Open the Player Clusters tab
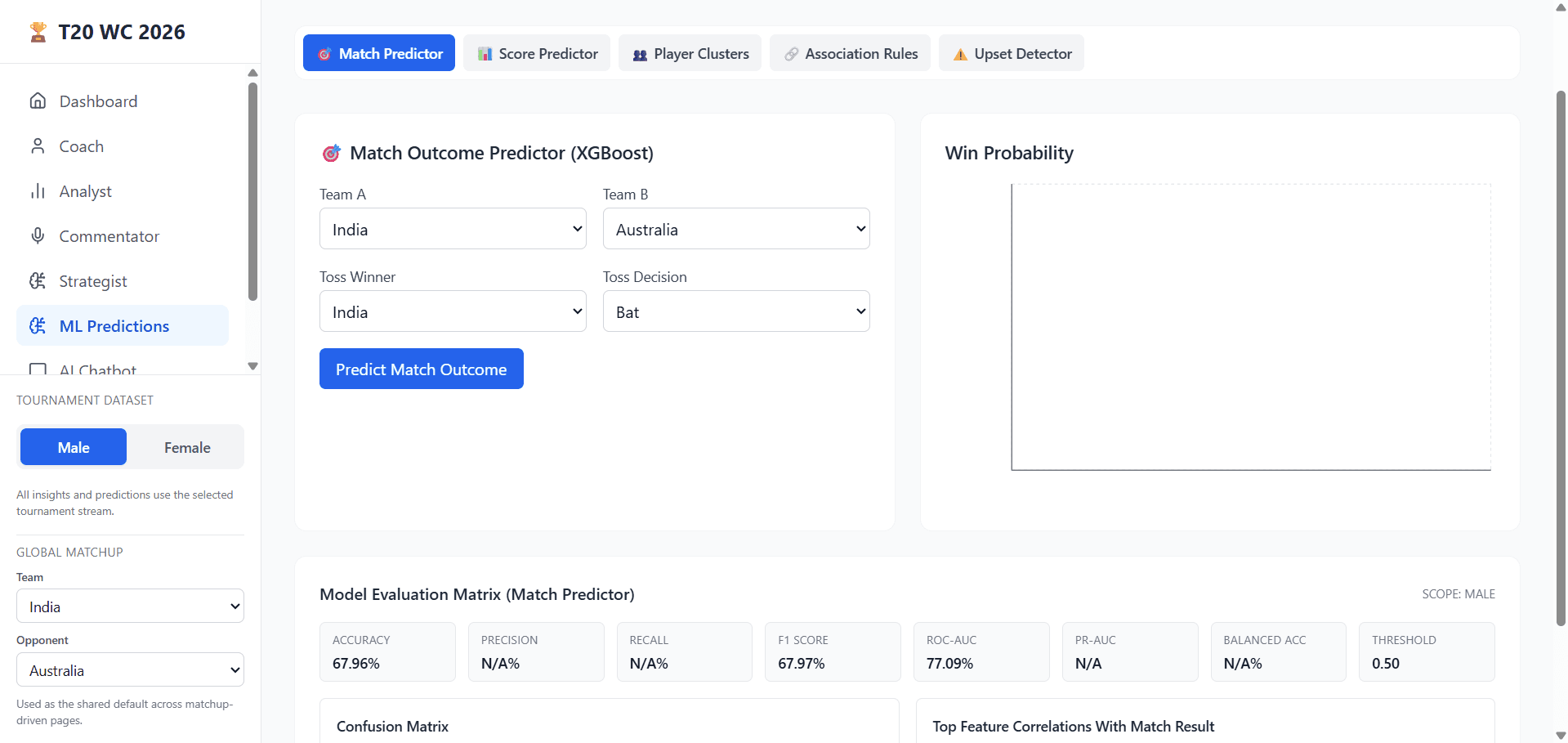Image resolution: width=1568 pixels, height=743 pixels. pos(690,53)
